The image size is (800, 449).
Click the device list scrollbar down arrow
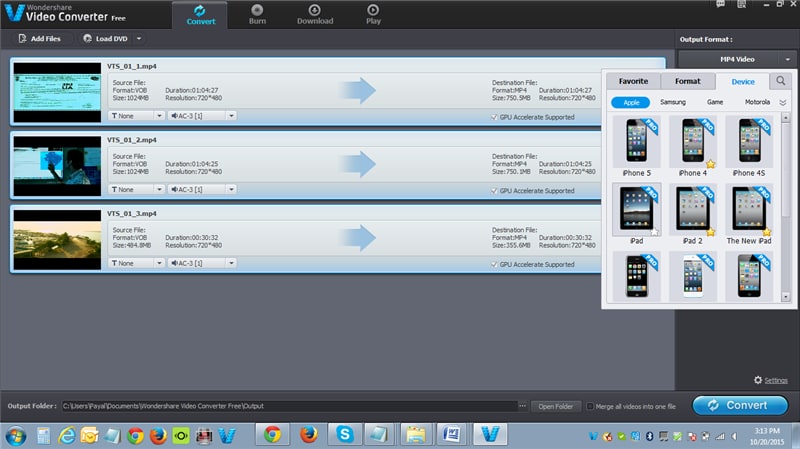[x=786, y=297]
